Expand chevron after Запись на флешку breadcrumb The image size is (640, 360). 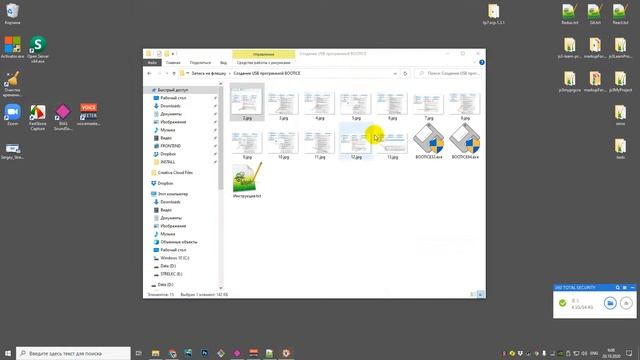pos(230,73)
